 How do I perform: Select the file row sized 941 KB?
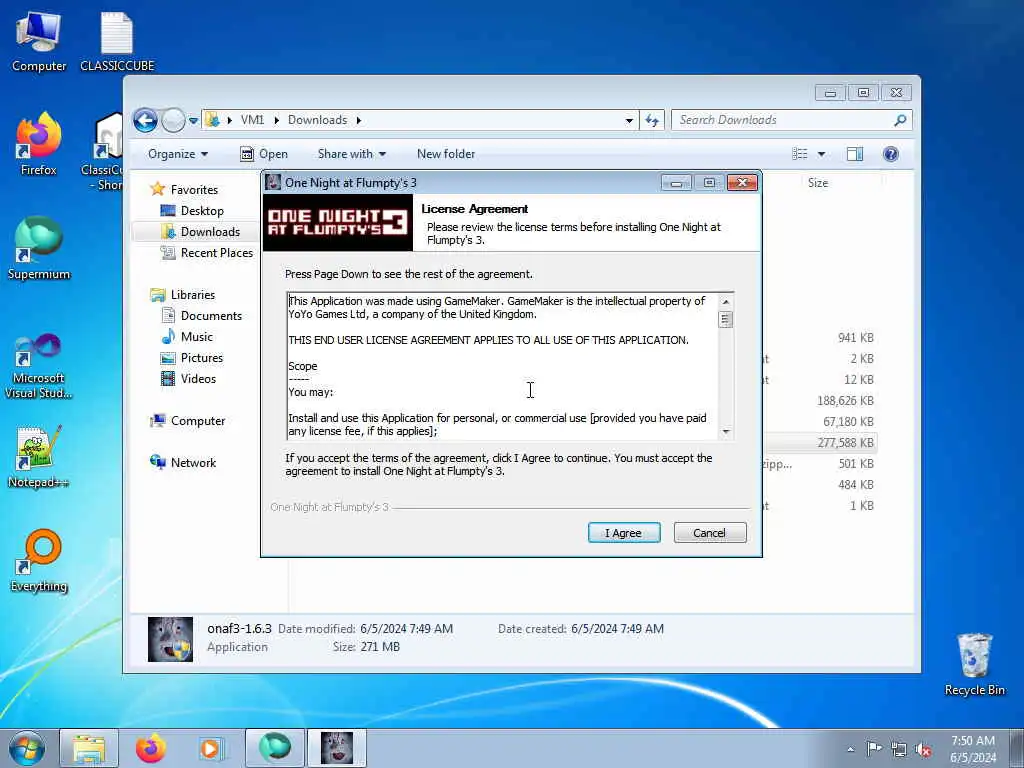[x=820, y=338]
